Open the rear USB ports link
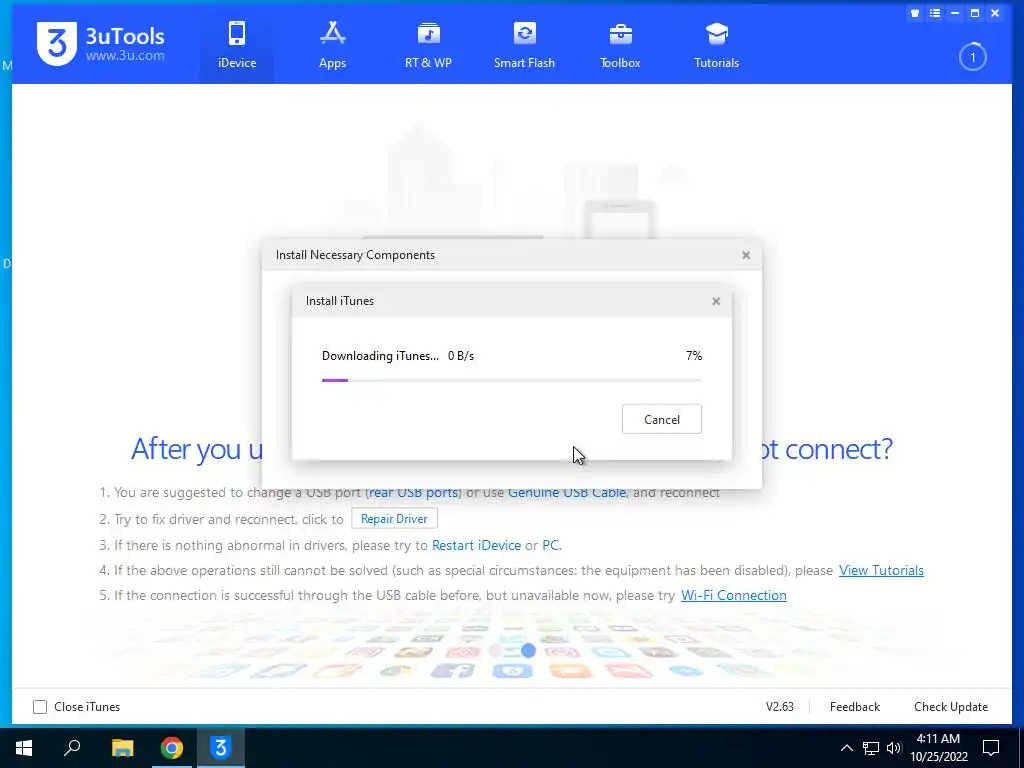This screenshot has height=768, width=1024. coord(414,492)
